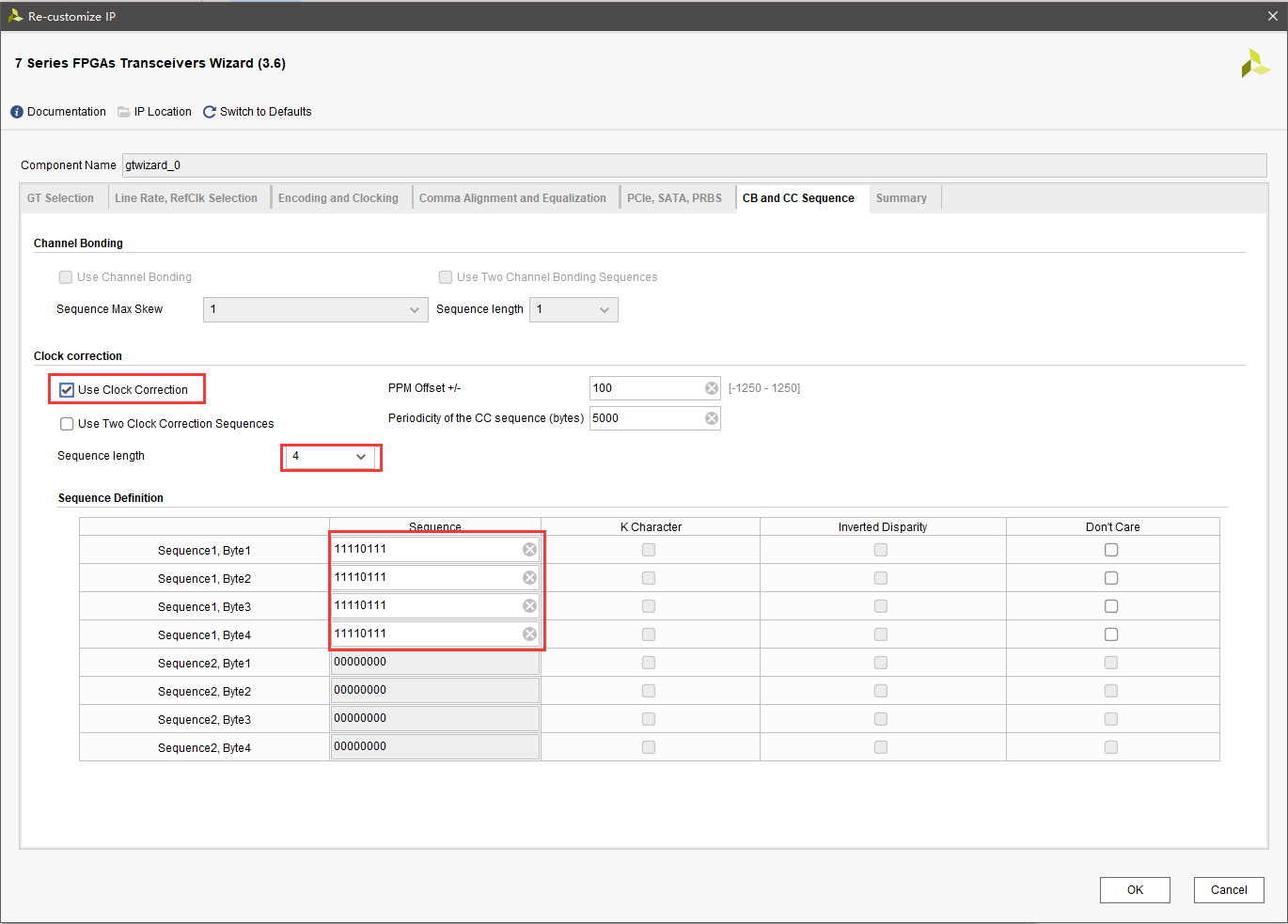Click Switch to Defaults text
The image size is (1288, 924).
pyautogui.click(x=265, y=112)
